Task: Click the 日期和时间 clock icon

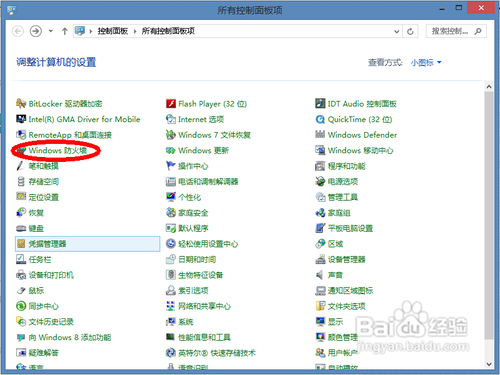Action: click(x=171, y=259)
